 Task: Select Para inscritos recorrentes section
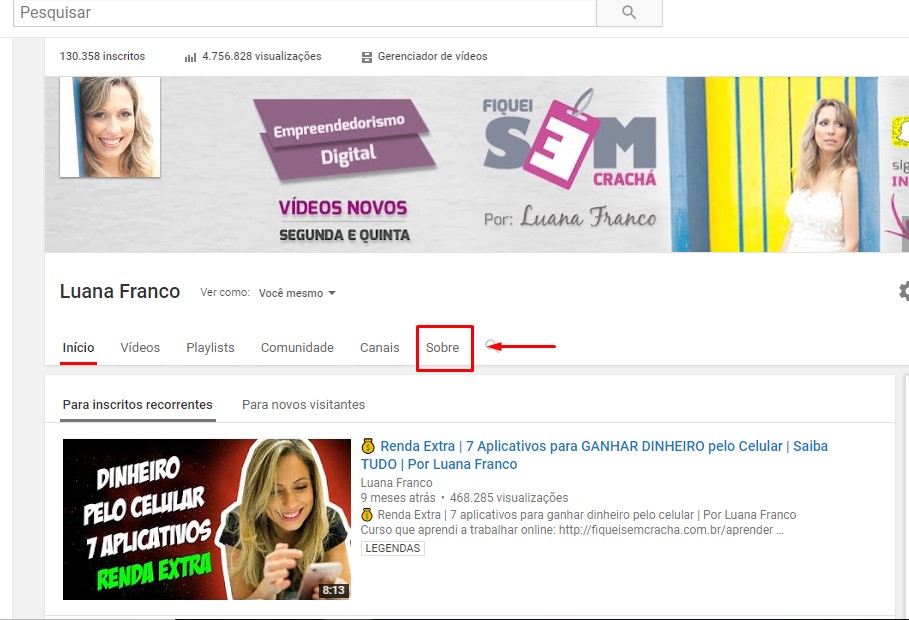tap(138, 405)
